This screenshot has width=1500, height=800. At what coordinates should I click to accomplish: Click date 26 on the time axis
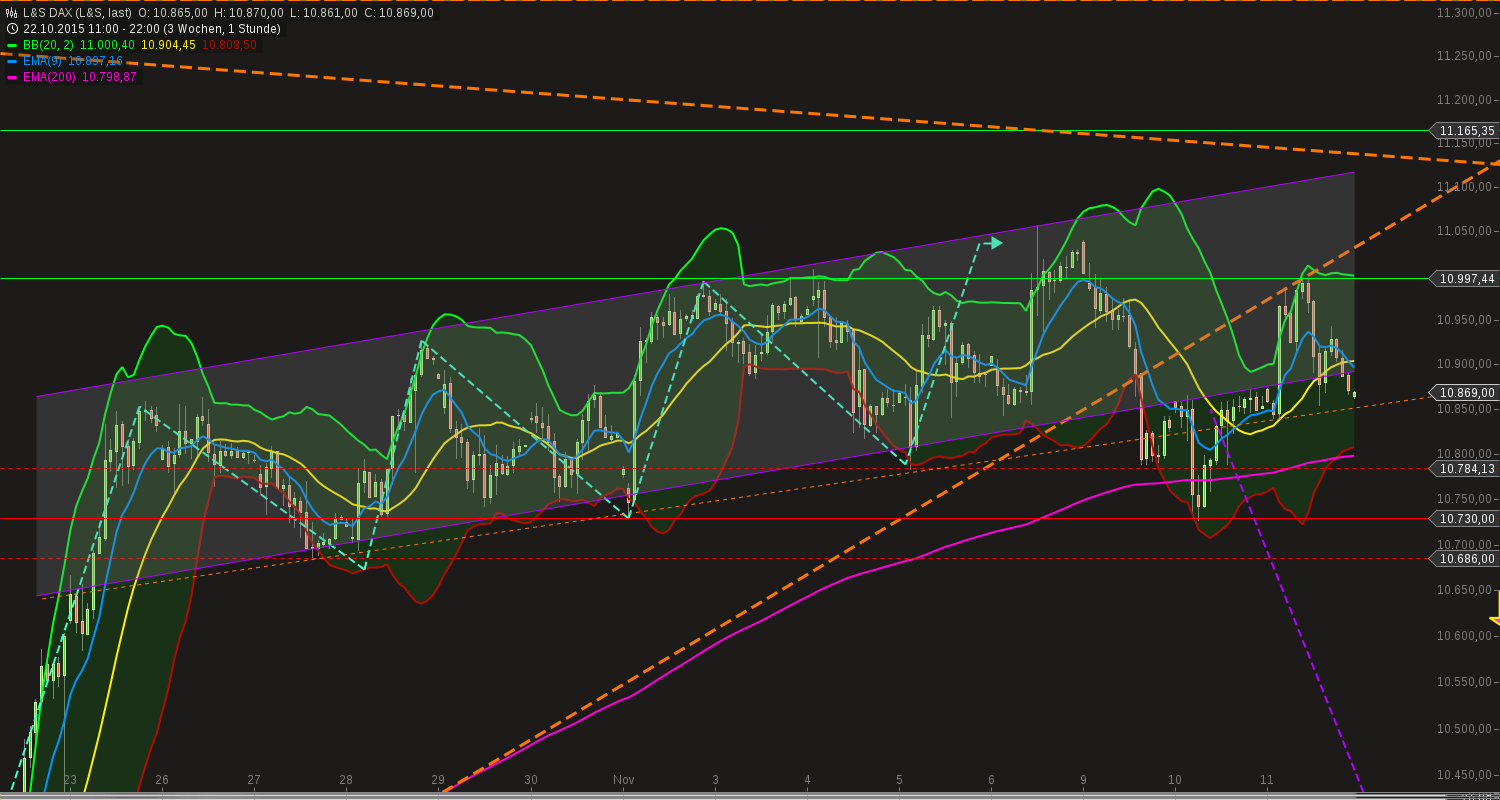pyautogui.click(x=162, y=780)
